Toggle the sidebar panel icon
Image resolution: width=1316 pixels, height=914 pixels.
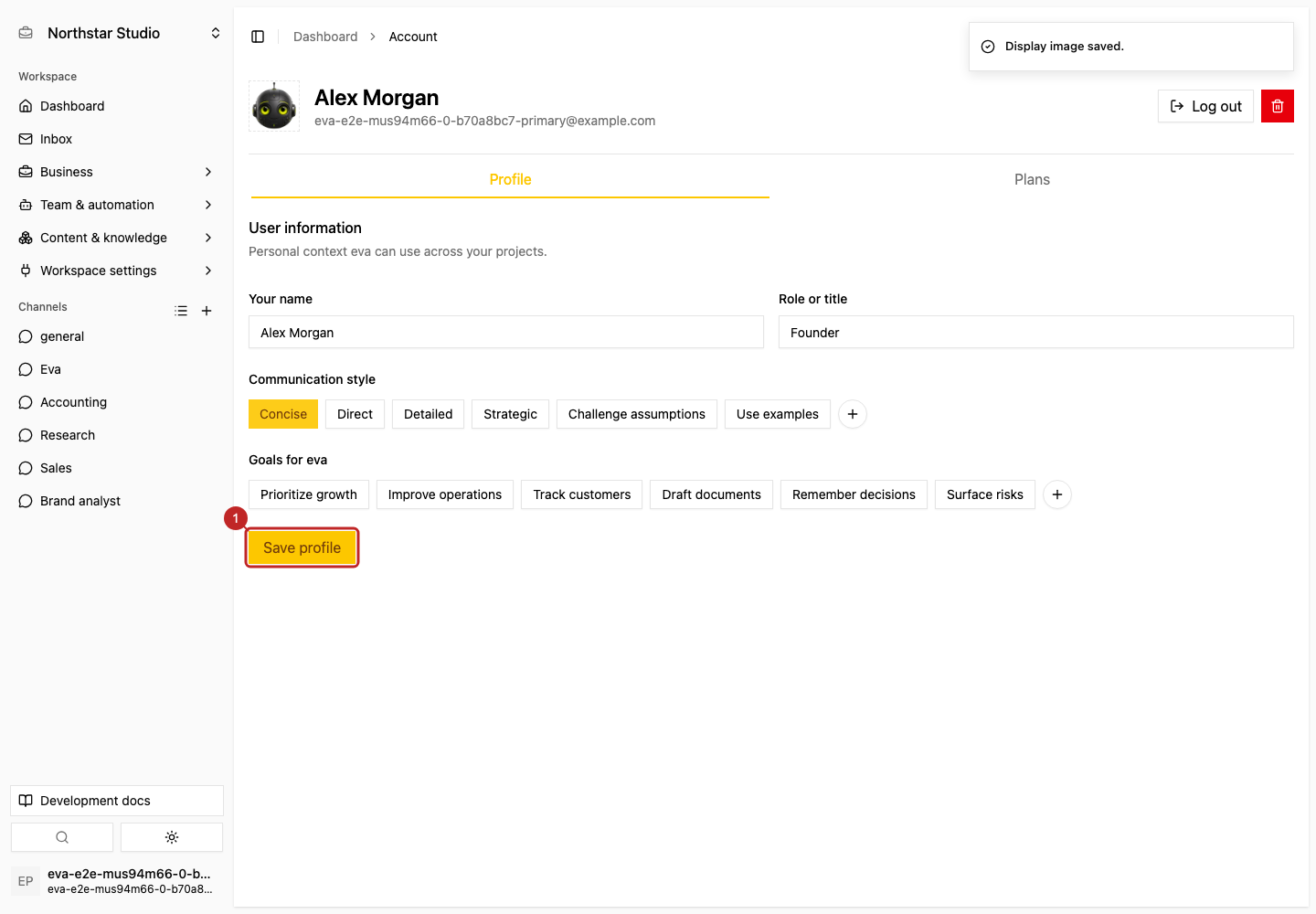(x=258, y=37)
